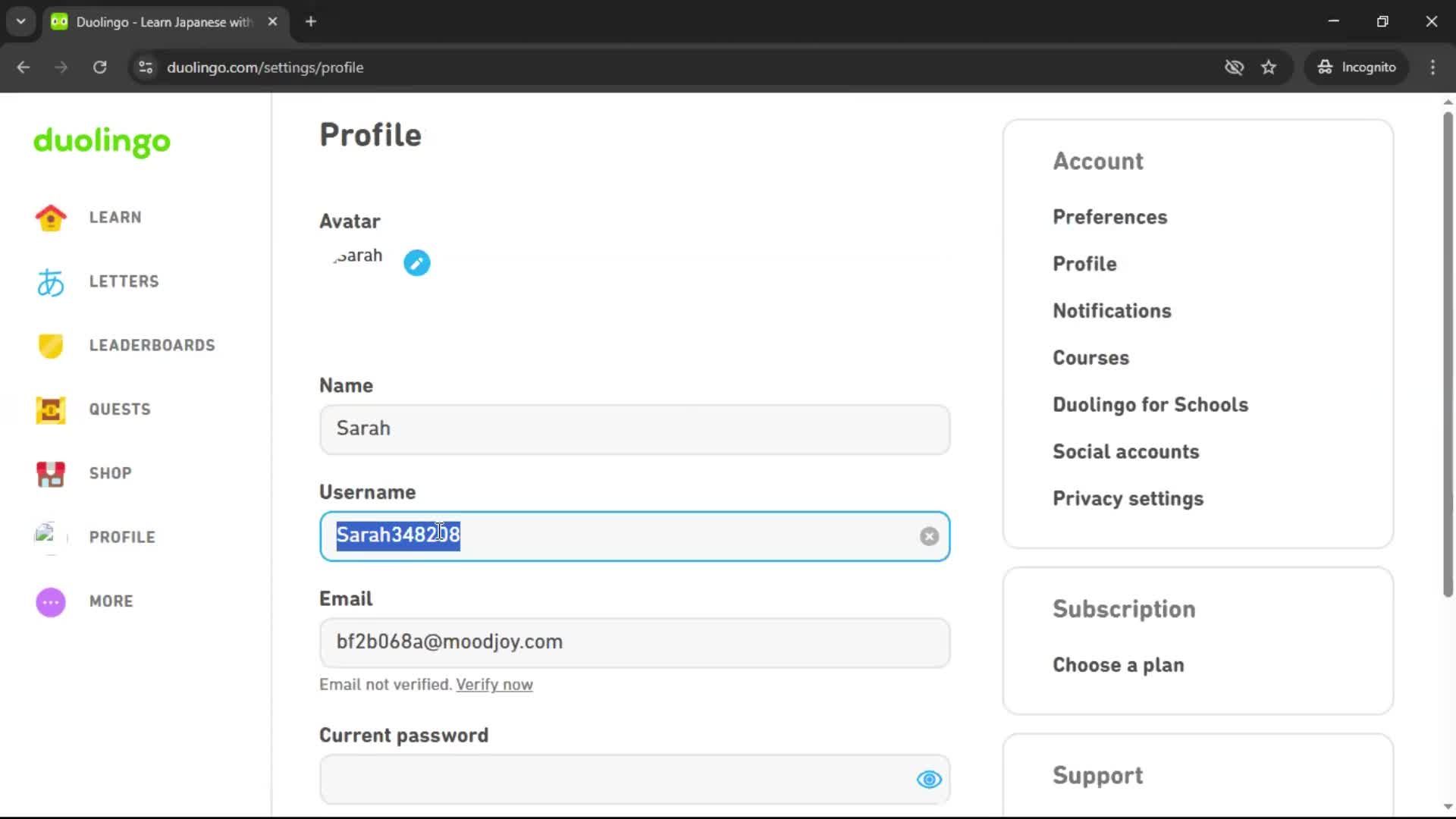The height and width of the screenshot is (819, 1456).
Task: Open Choose a plan under Subscription
Action: coord(1118,665)
